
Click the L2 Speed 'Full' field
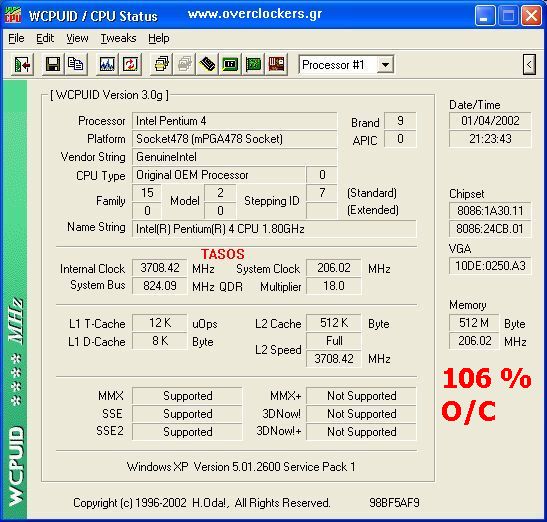[334, 341]
